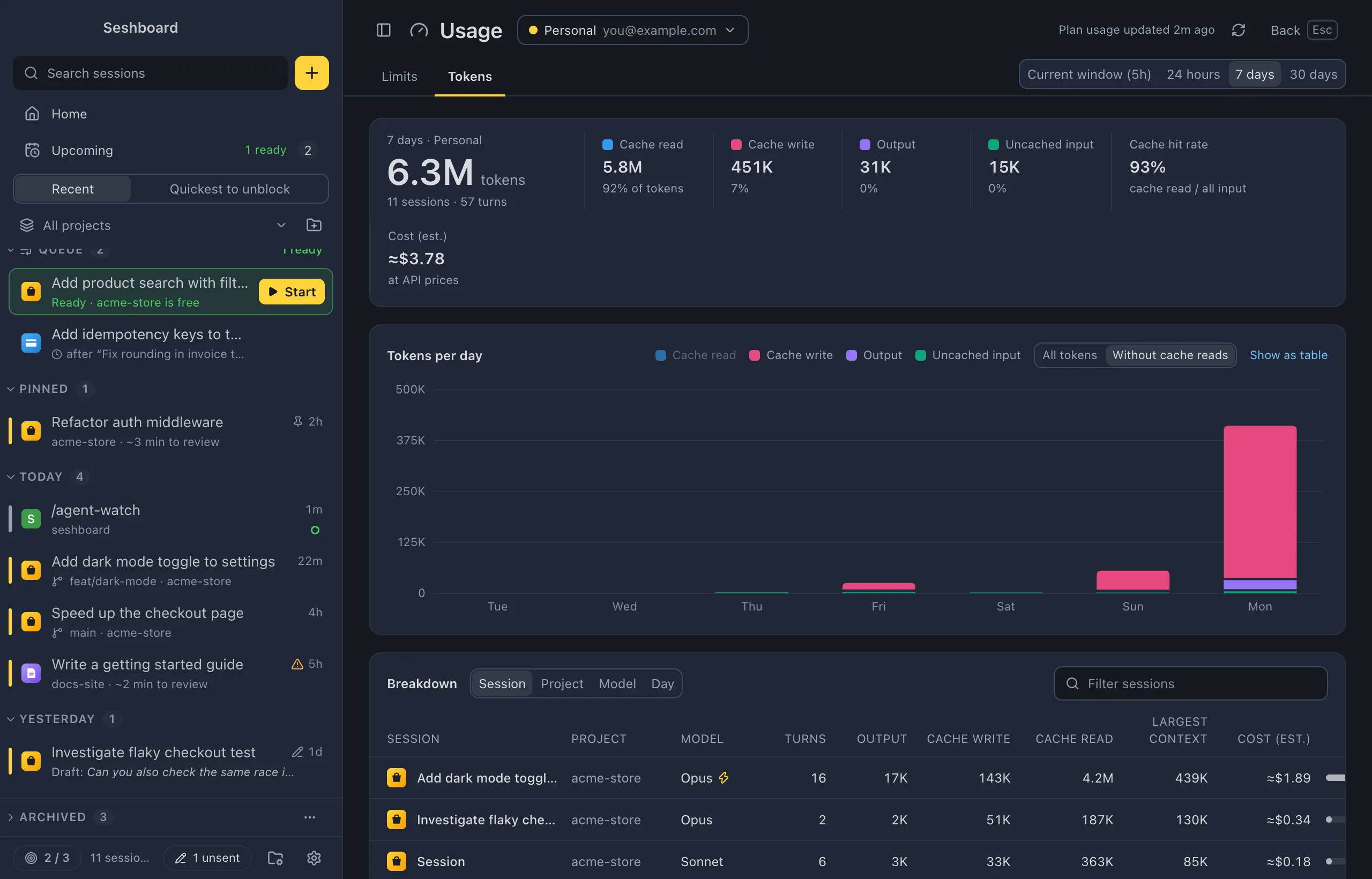
Task: Set time range to 30 days
Action: pyautogui.click(x=1313, y=74)
